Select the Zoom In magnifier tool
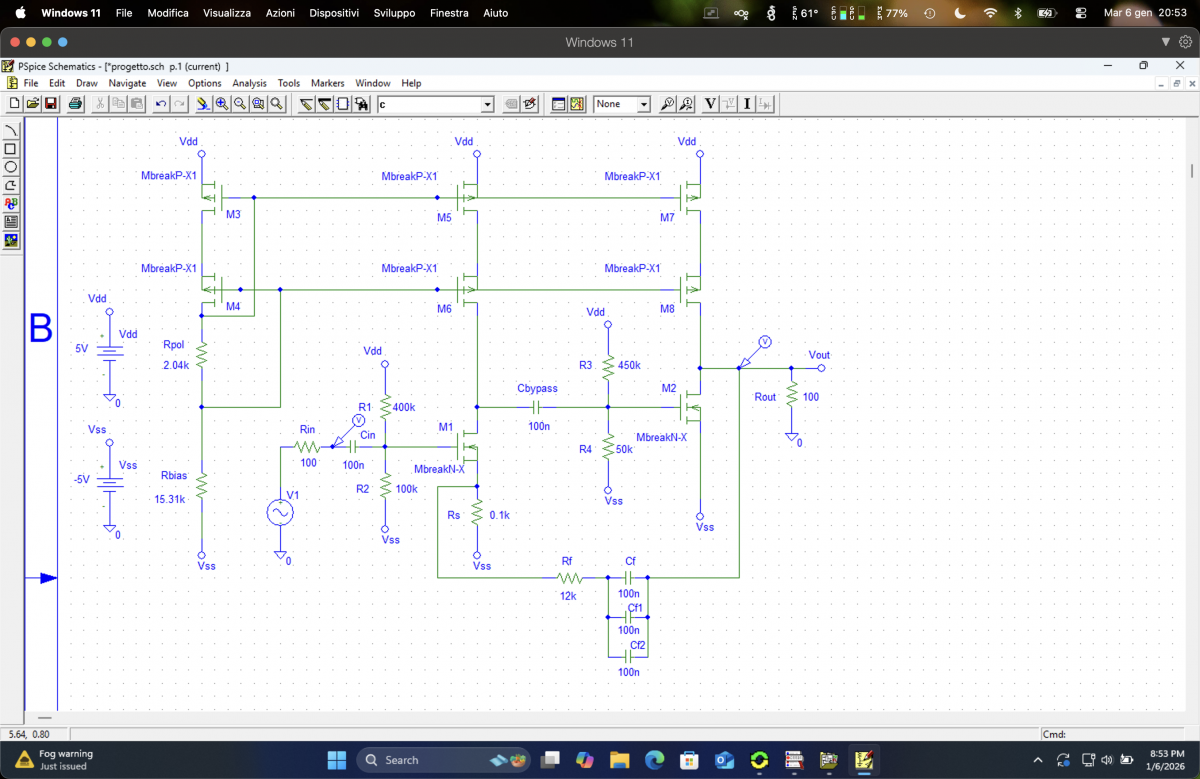This screenshot has width=1200, height=779. coord(221,104)
